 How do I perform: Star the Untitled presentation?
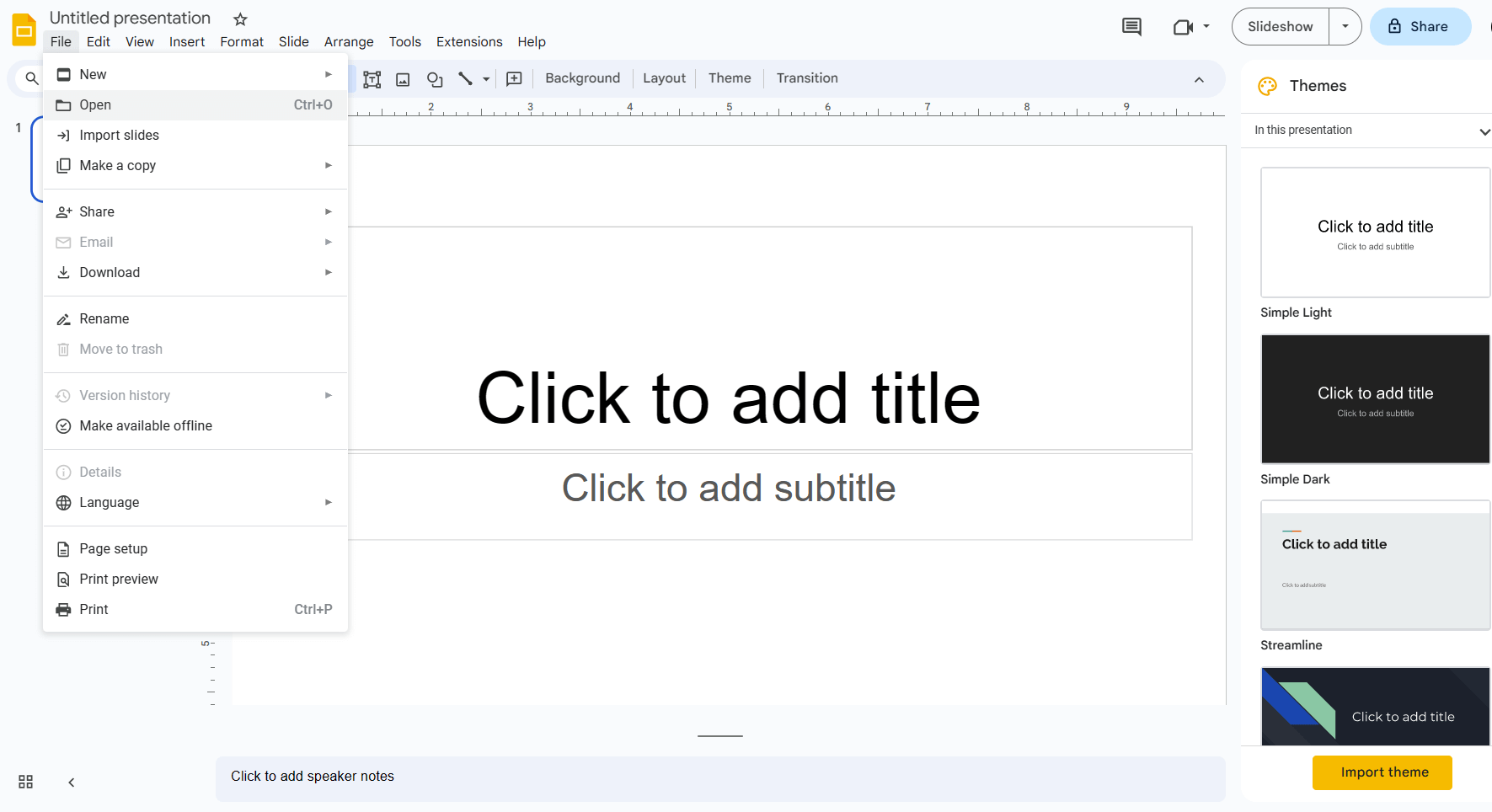[240, 19]
